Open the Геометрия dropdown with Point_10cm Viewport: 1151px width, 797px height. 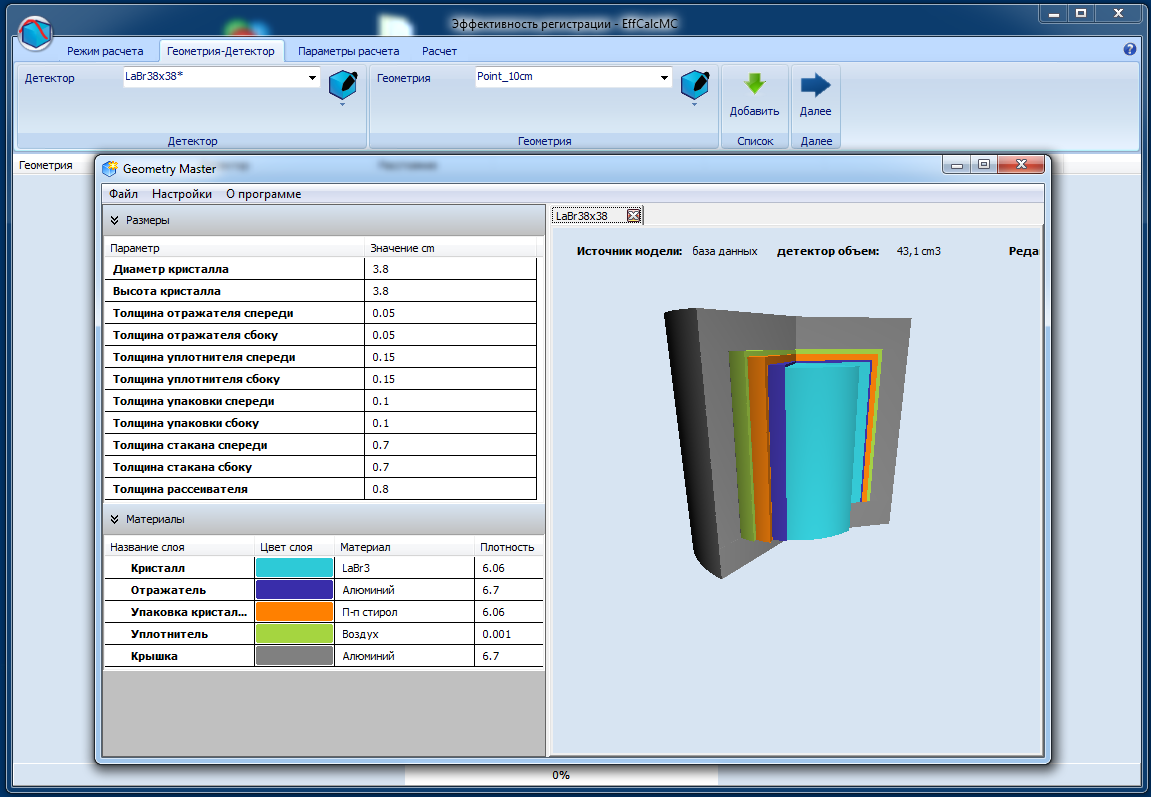(x=664, y=78)
